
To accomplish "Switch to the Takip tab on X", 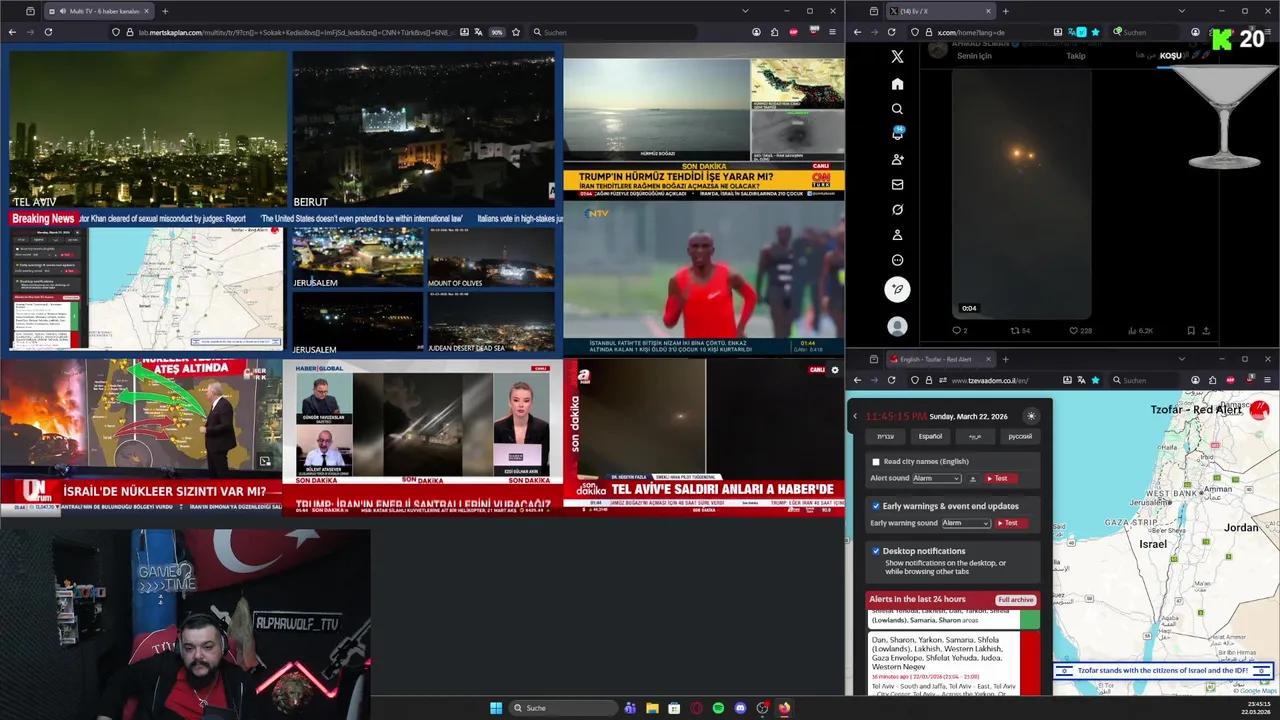I will point(1076,56).
